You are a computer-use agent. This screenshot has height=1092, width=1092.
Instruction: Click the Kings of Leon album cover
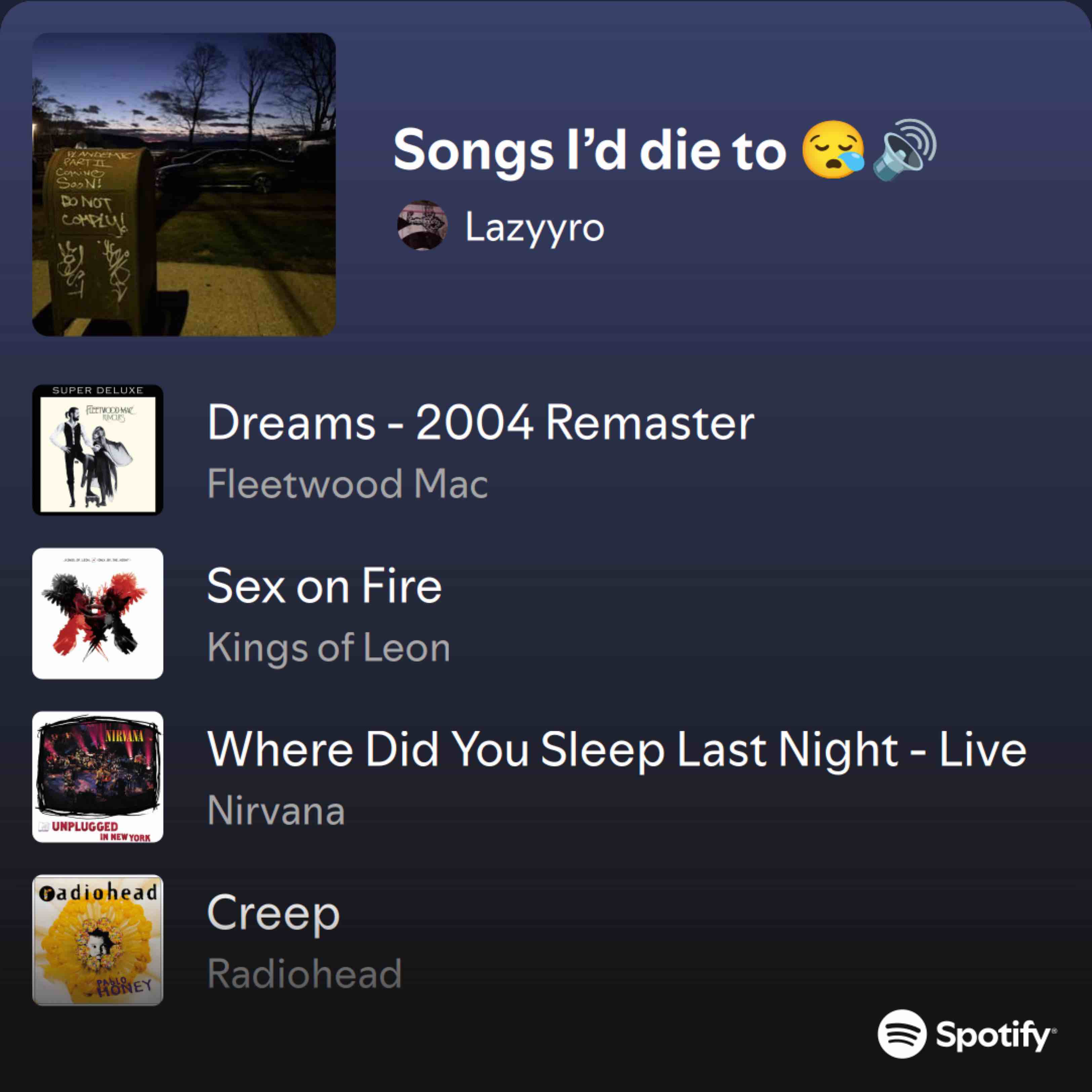(x=98, y=613)
